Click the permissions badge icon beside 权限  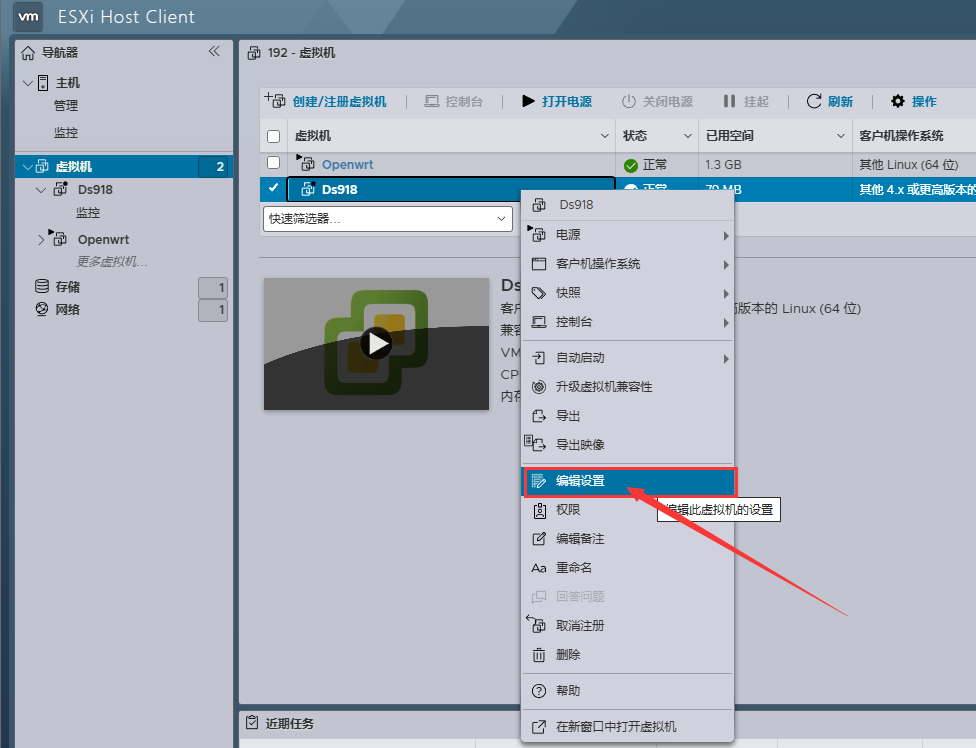pos(540,510)
